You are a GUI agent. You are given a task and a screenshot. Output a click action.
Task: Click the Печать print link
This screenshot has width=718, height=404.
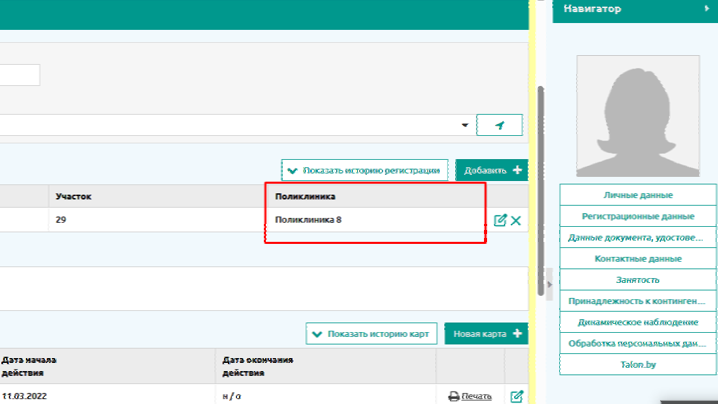470,397
